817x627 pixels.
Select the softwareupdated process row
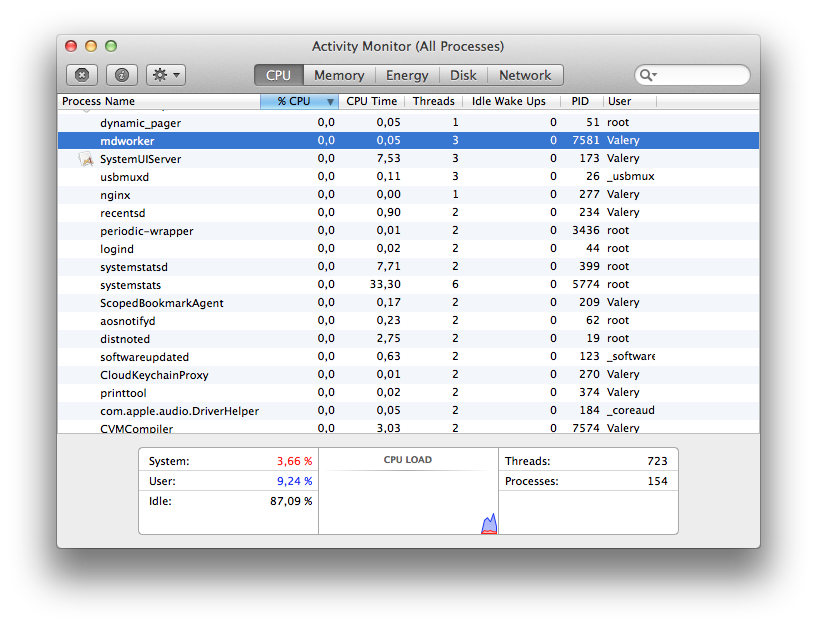[408, 356]
